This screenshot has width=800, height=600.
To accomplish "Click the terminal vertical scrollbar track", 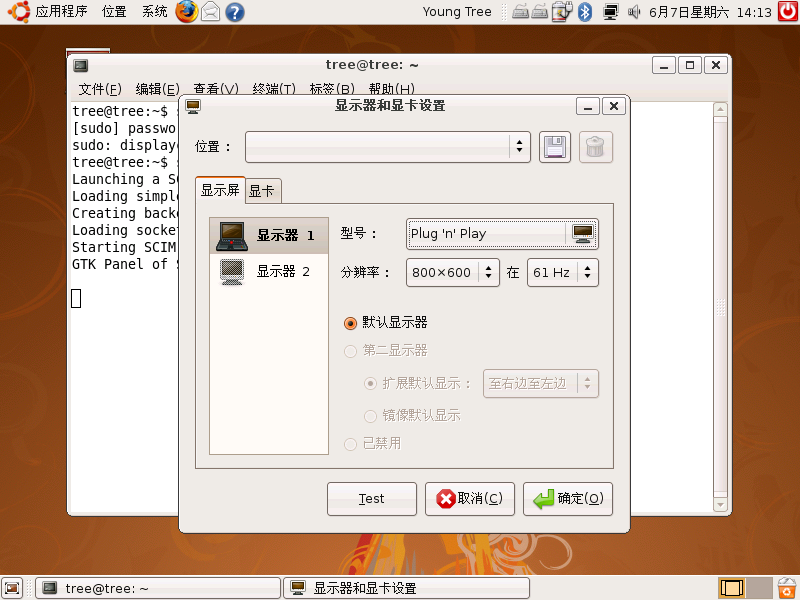I will pos(720,307).
